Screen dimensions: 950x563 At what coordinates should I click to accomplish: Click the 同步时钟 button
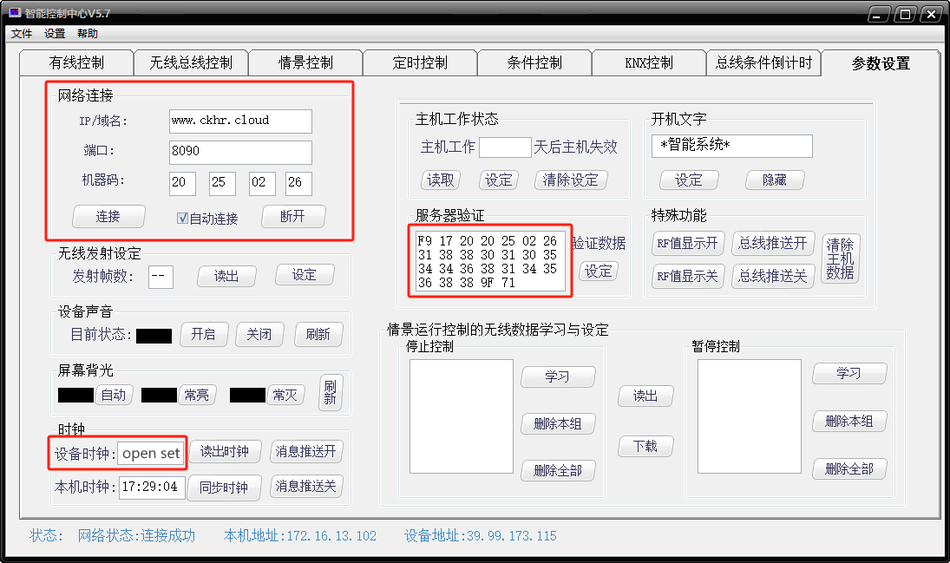click(224, 487)
